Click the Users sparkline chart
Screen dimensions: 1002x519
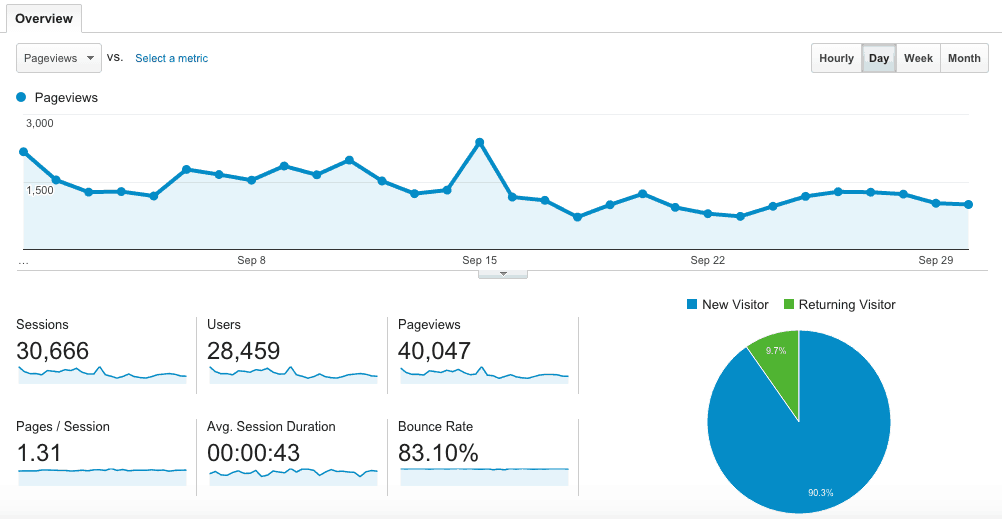pyautogui.click(x=293, y=374)
